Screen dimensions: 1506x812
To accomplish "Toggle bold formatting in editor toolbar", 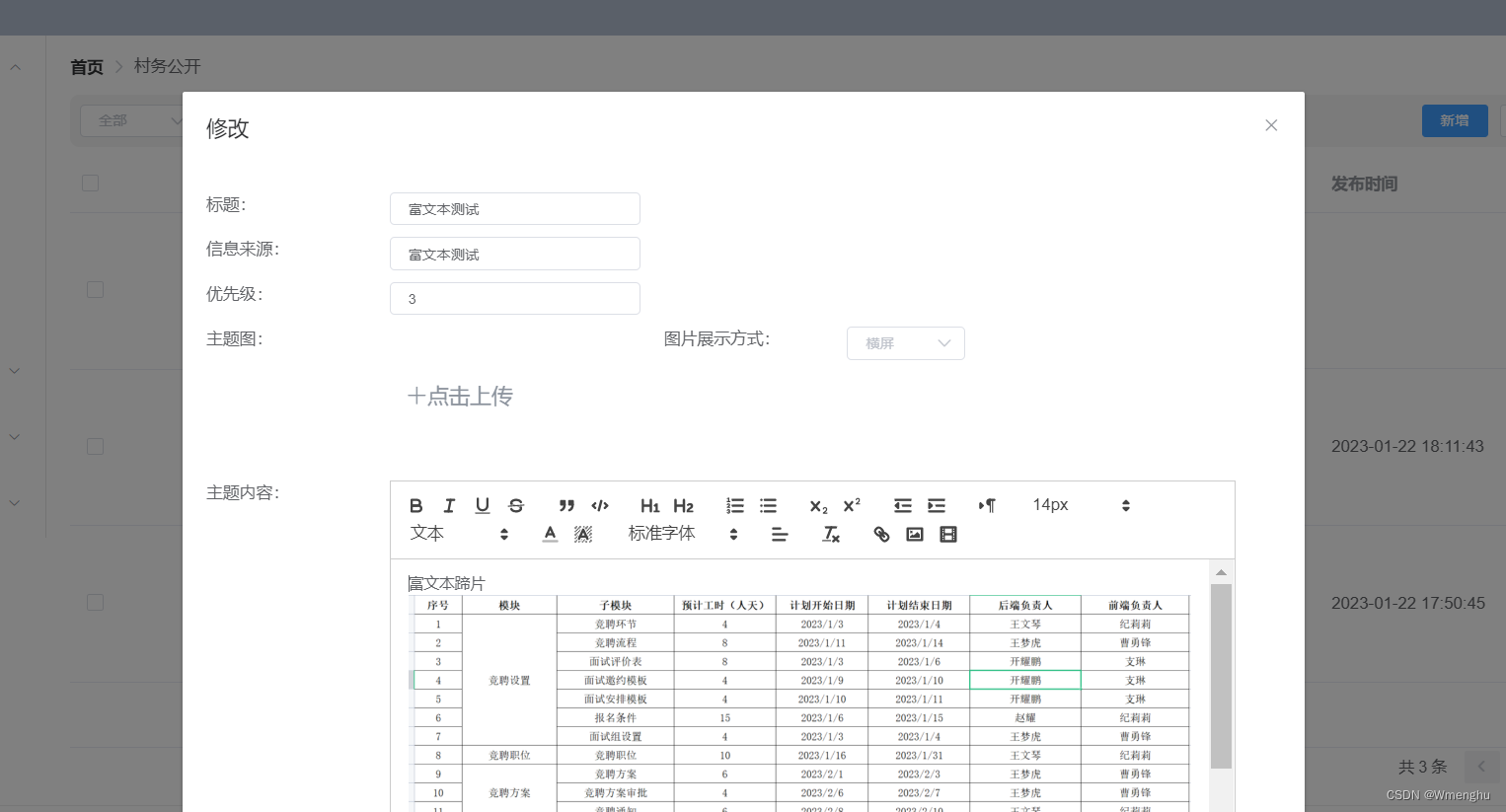I will 416,505.
